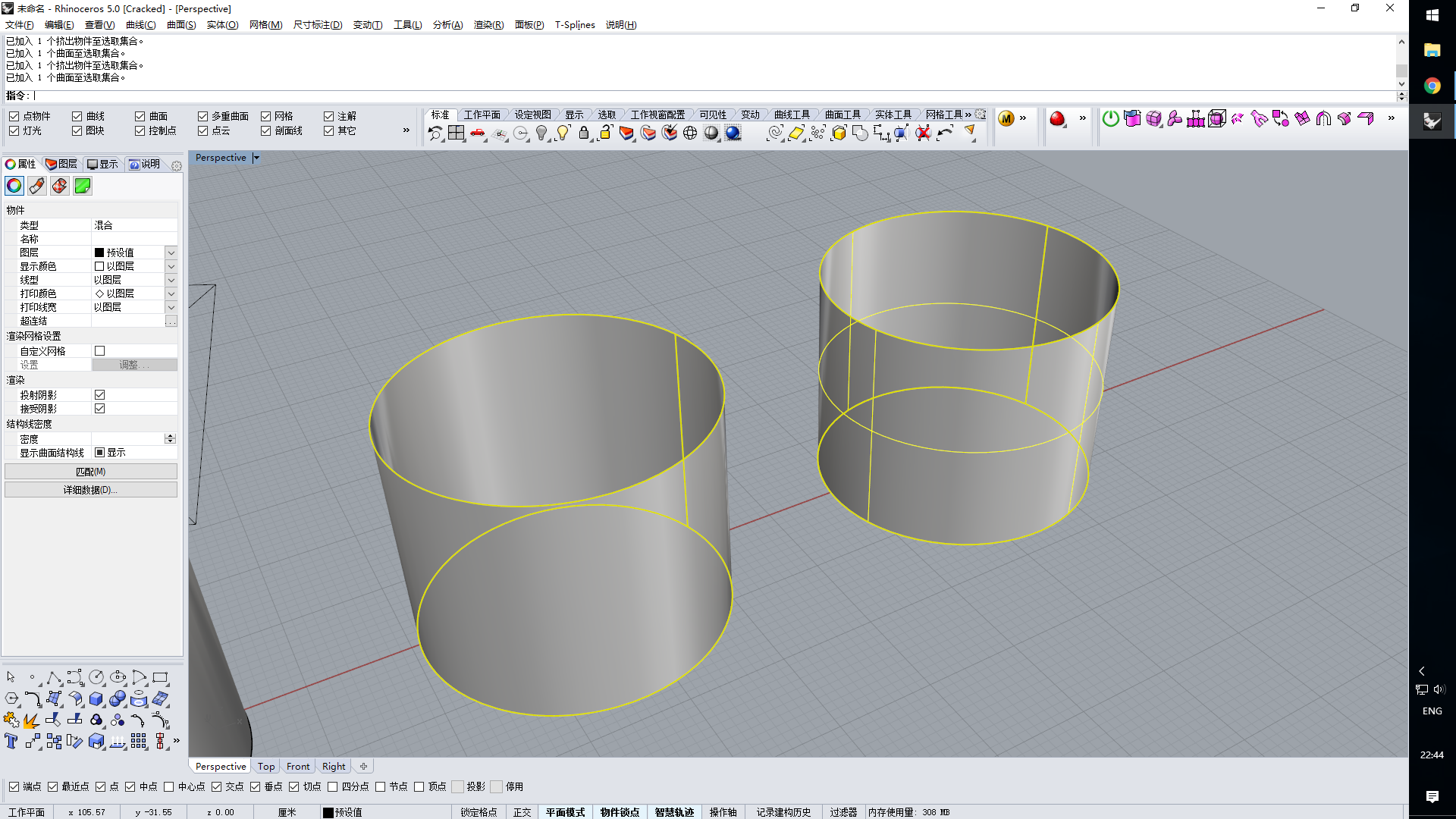Open the Perspective viewport title dropdown arrow

pos(256,158)
